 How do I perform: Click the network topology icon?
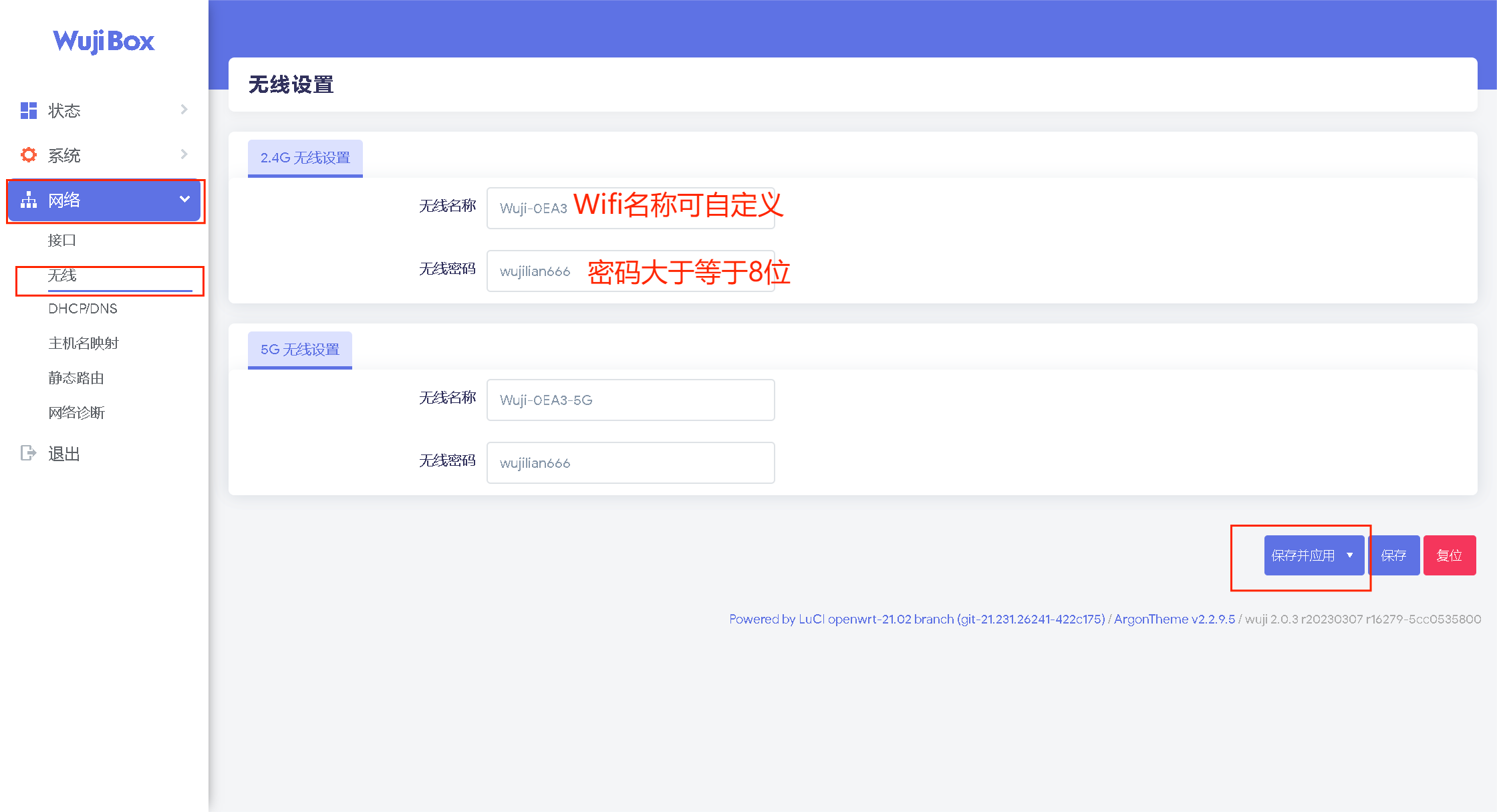tap(29, 200)
